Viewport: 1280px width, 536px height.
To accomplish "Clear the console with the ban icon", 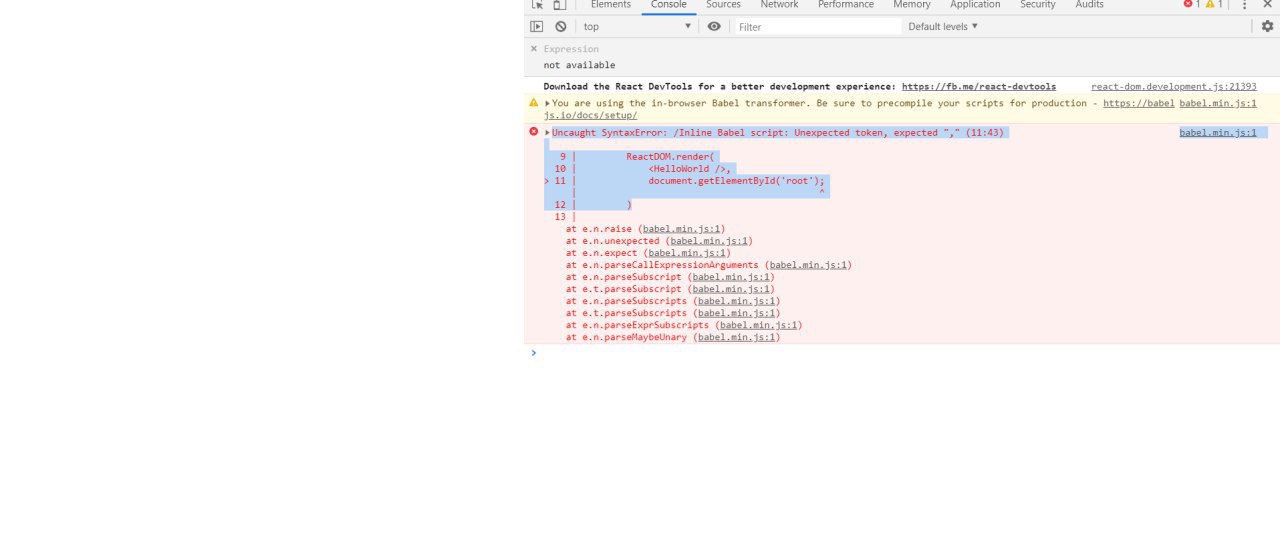I will 561,27.
